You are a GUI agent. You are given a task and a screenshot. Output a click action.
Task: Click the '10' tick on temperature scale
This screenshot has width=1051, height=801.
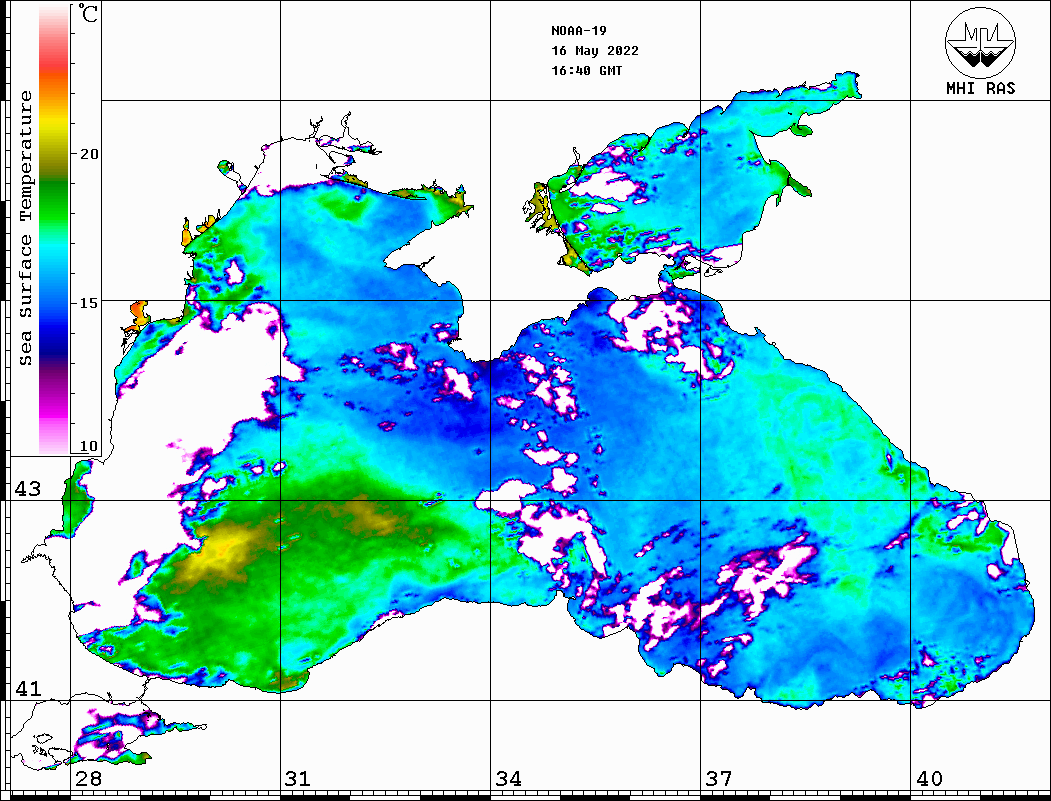click(x=88, y=446)
